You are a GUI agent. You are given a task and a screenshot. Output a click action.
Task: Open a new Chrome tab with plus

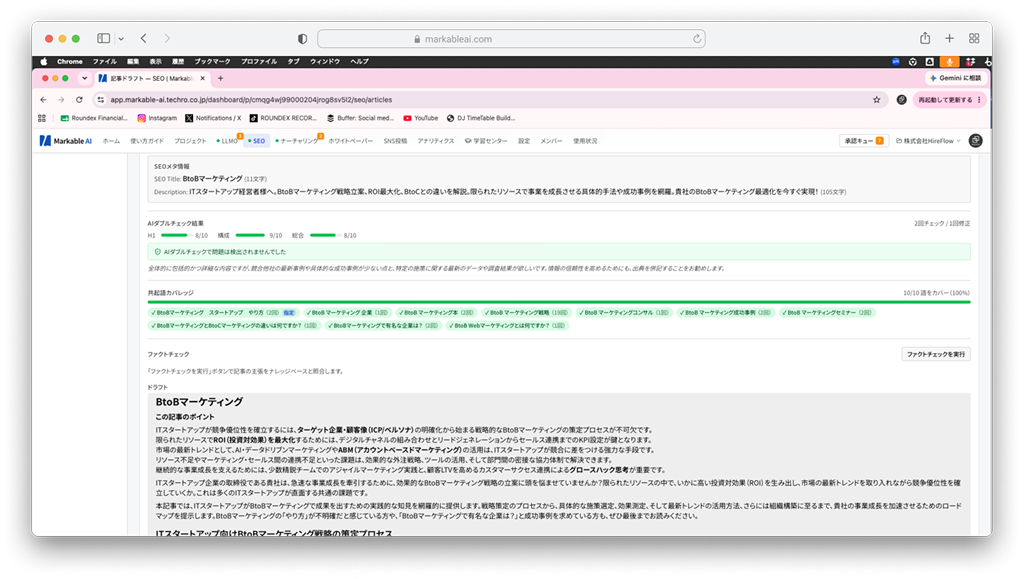[x=221, y=78]
